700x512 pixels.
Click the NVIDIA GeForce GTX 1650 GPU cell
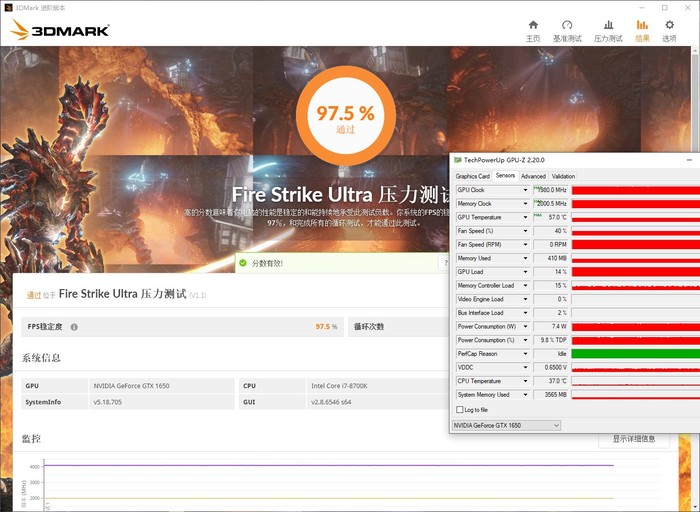click(162, 386)
